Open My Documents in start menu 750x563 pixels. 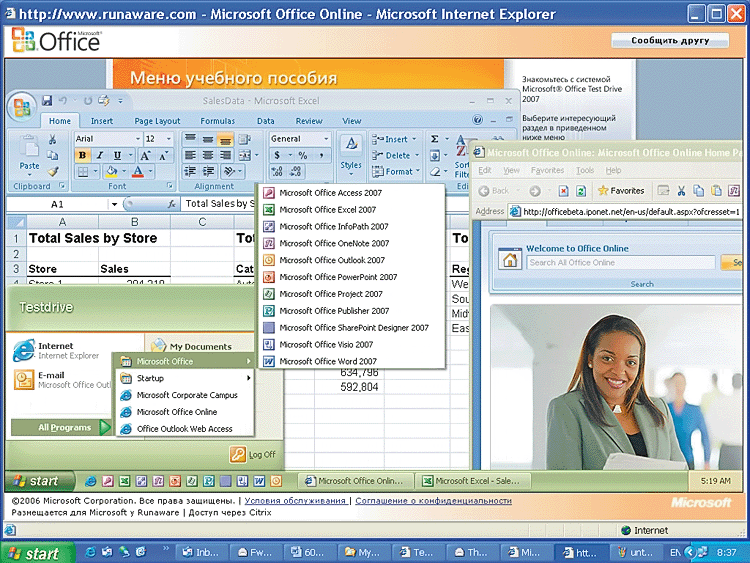click(x=191, y=346)
